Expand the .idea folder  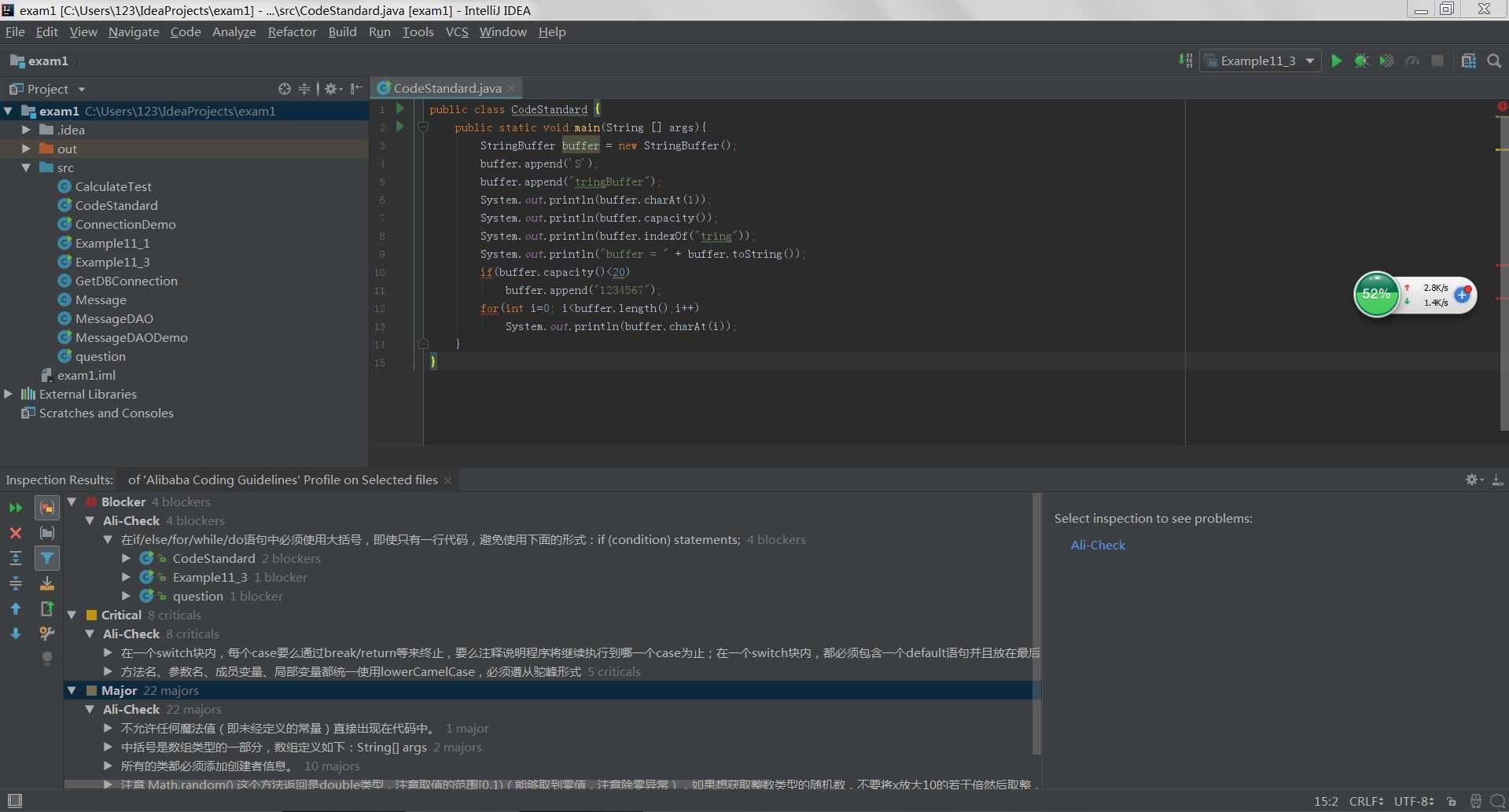coord(26,130)
